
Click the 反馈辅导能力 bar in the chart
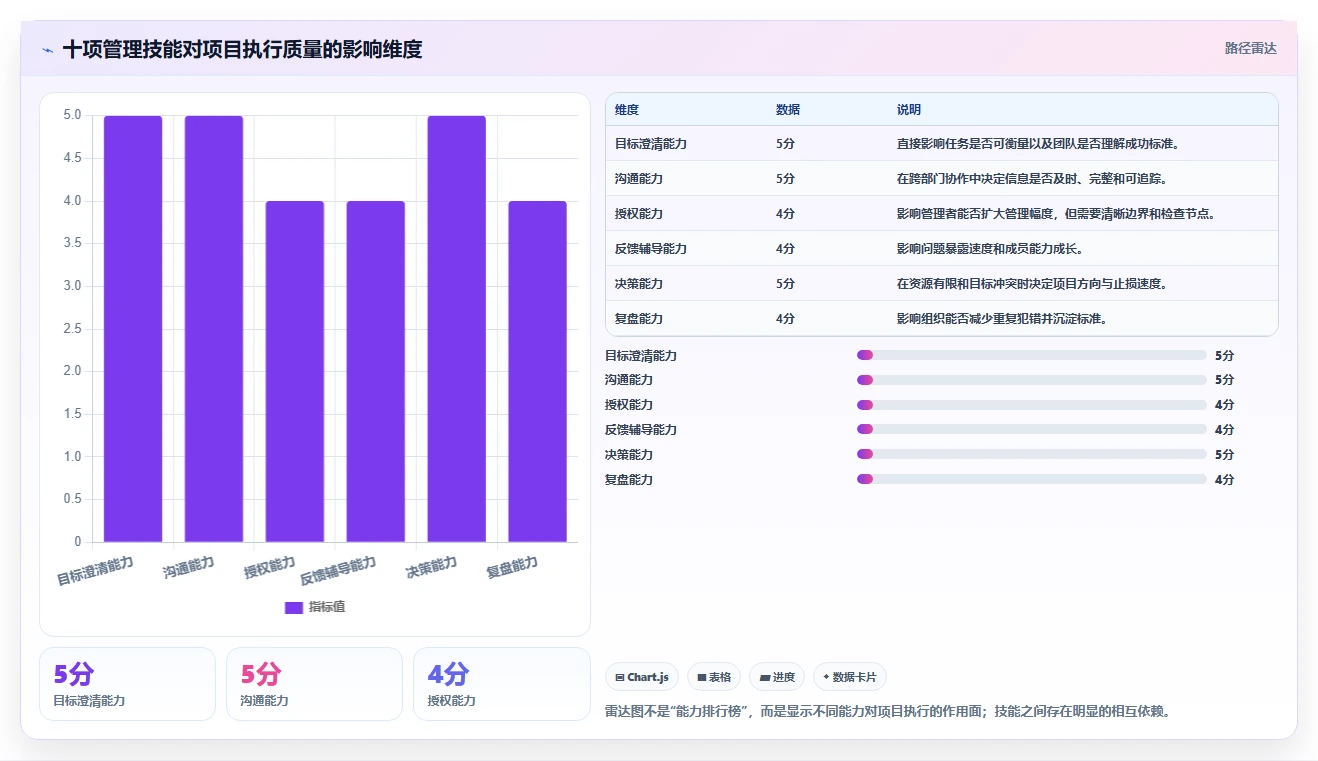[x=376, y=372]
